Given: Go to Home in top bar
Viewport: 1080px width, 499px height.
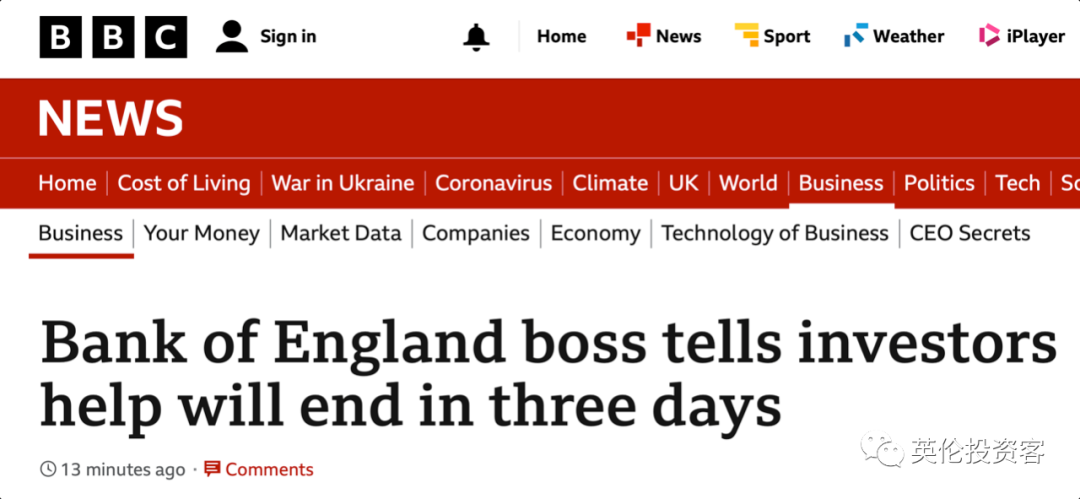Looking at the screenshot, I should (561, 37).
